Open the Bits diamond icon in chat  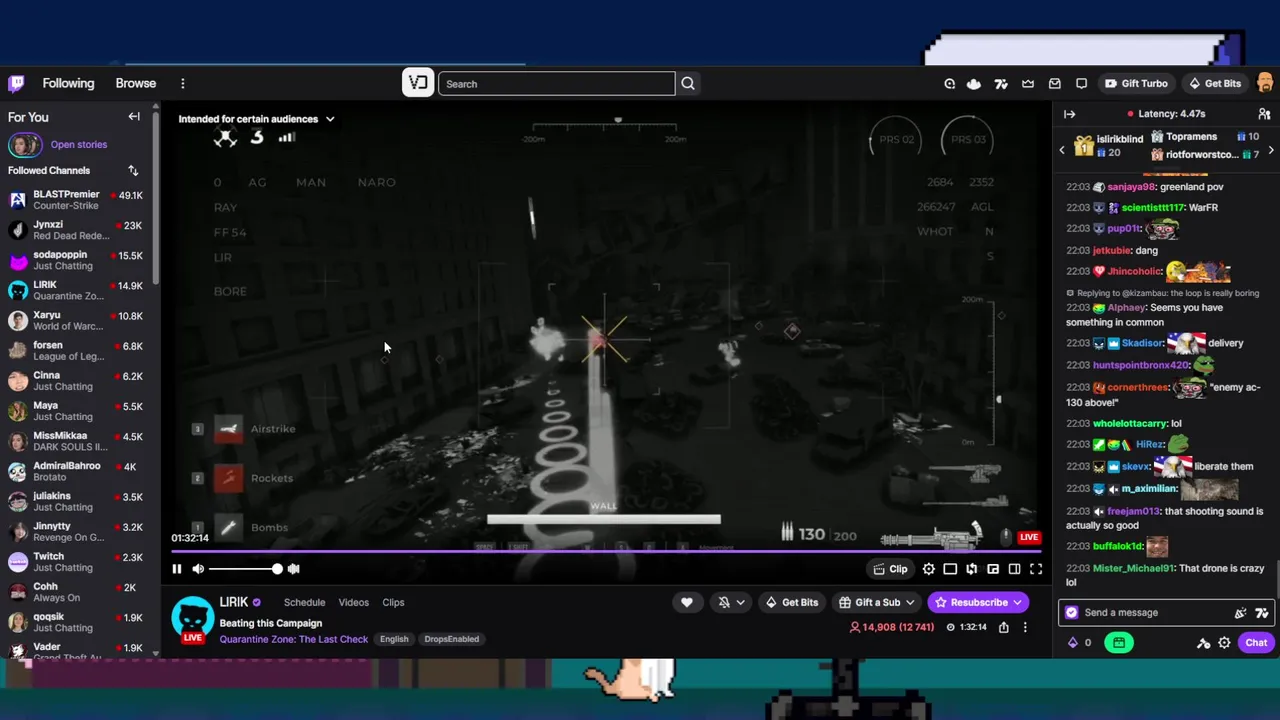click(1073, 643)
